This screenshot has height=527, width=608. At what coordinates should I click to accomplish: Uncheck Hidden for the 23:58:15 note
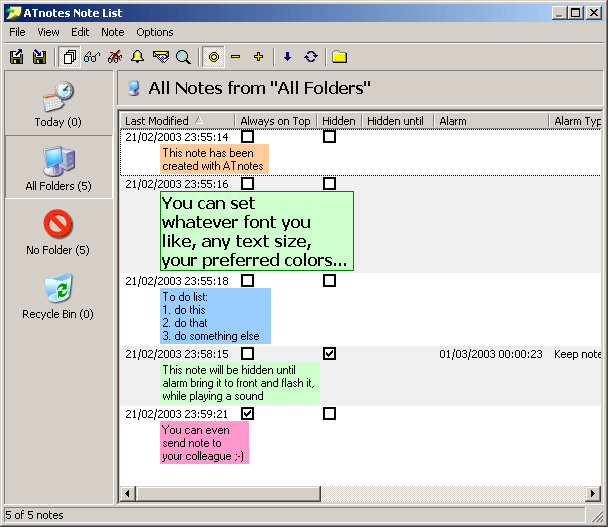tap(329, 353)
